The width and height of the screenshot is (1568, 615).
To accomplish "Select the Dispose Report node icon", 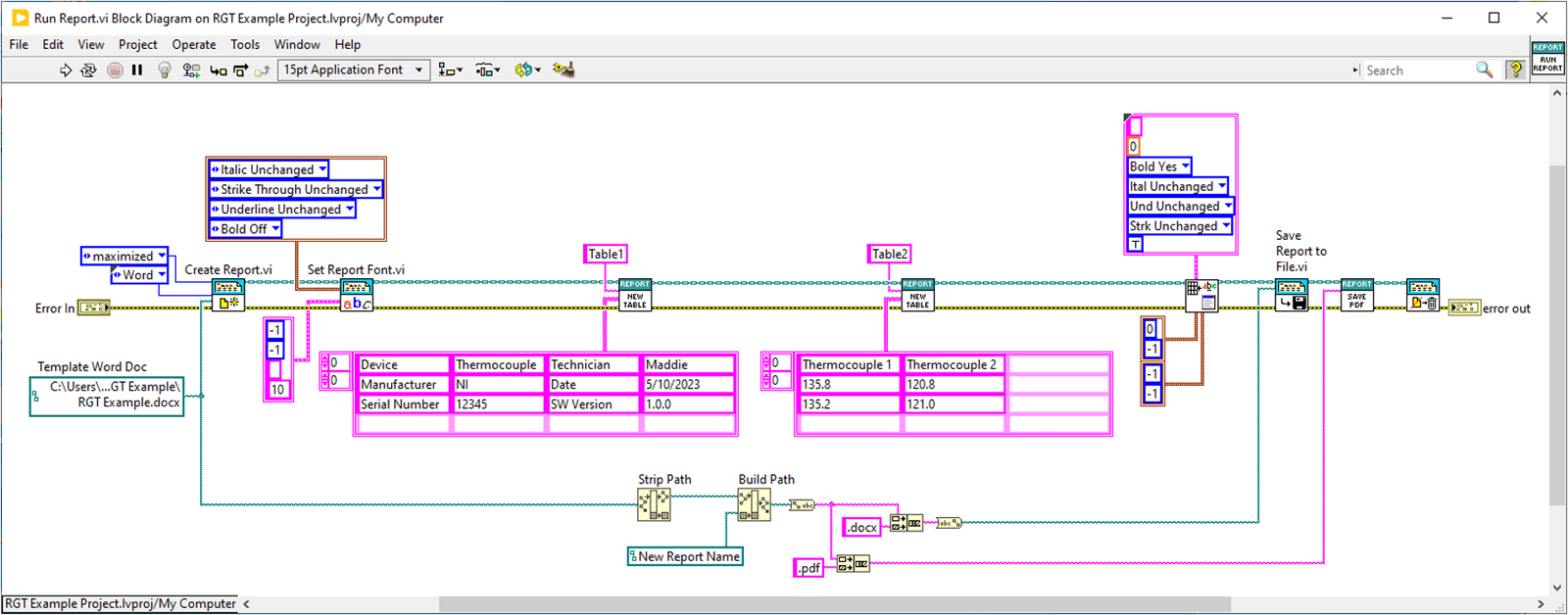I will 1422,296.
